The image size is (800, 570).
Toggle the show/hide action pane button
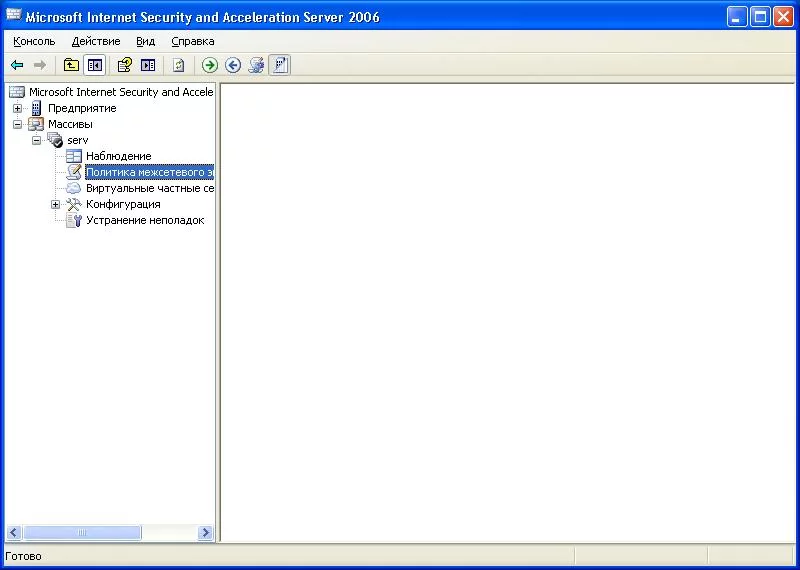[148, 65]
